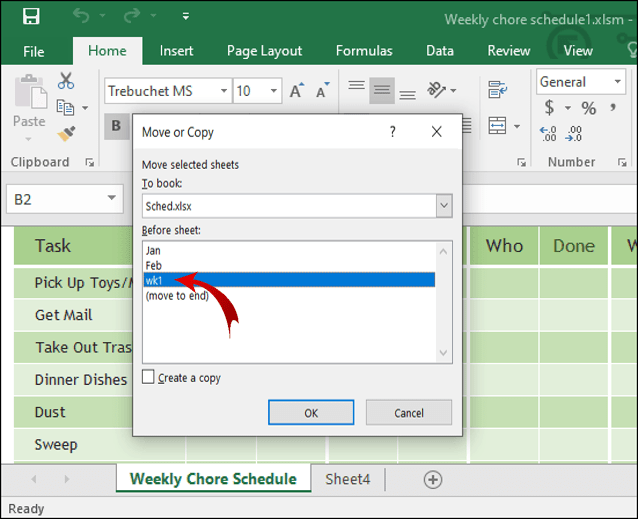This screenshot has height=519, width=638.
Task: Open the Number dialog launcher
Action: tap(622, 163)
